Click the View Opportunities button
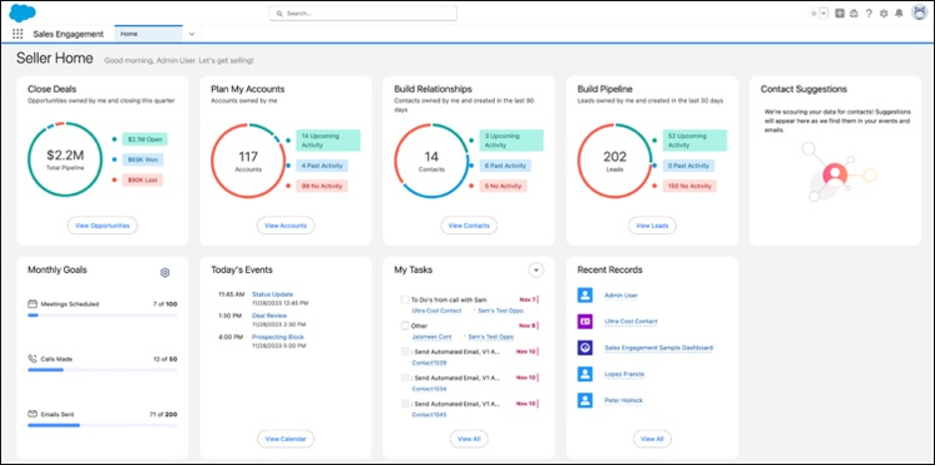The height and width of the screenshot is (466, 936). click(x=102, y=226)
